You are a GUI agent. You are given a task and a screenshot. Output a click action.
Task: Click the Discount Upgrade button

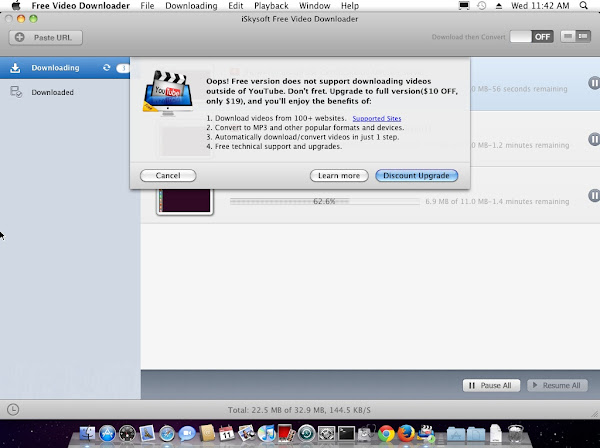click(416, 176)
